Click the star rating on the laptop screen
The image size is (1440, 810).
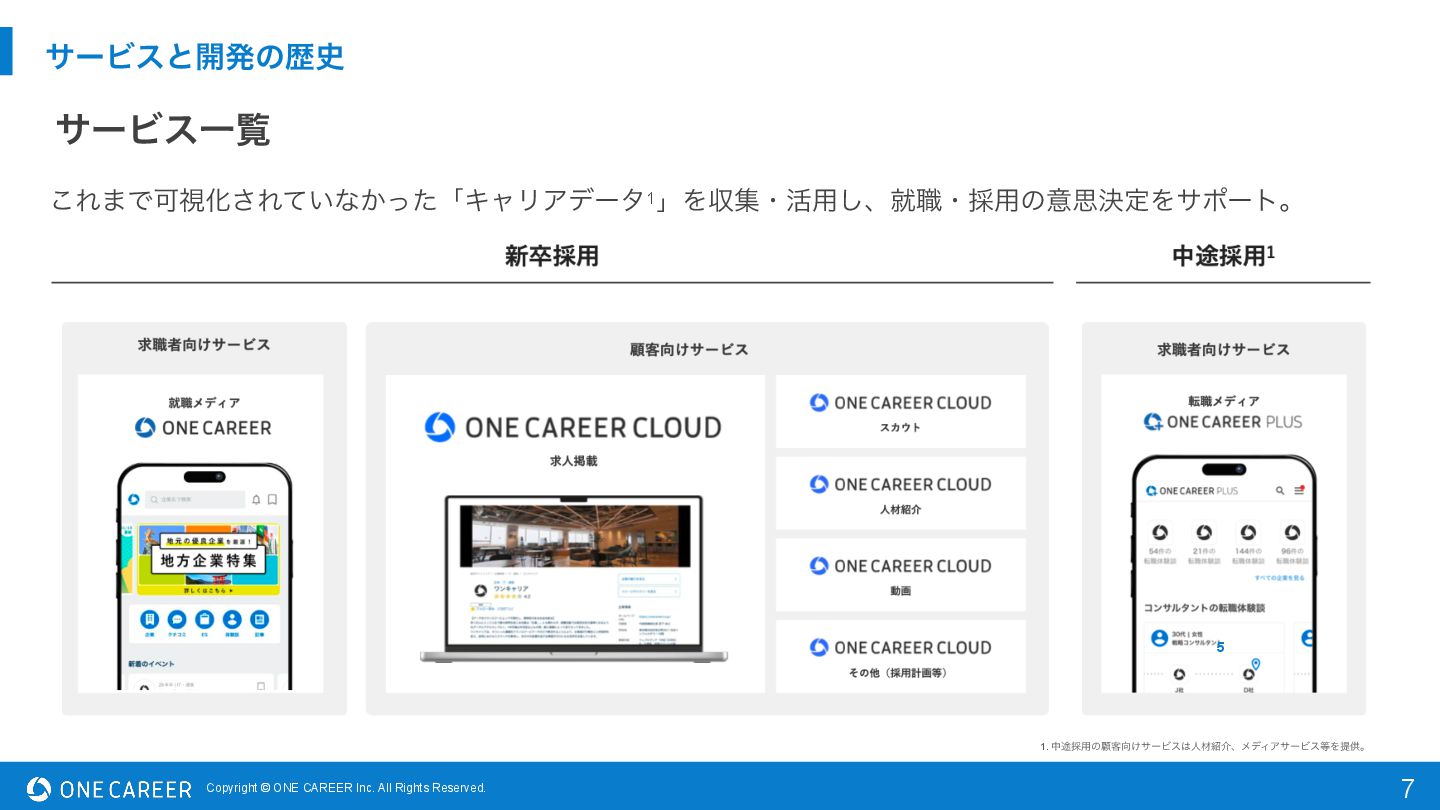(507, 596)
